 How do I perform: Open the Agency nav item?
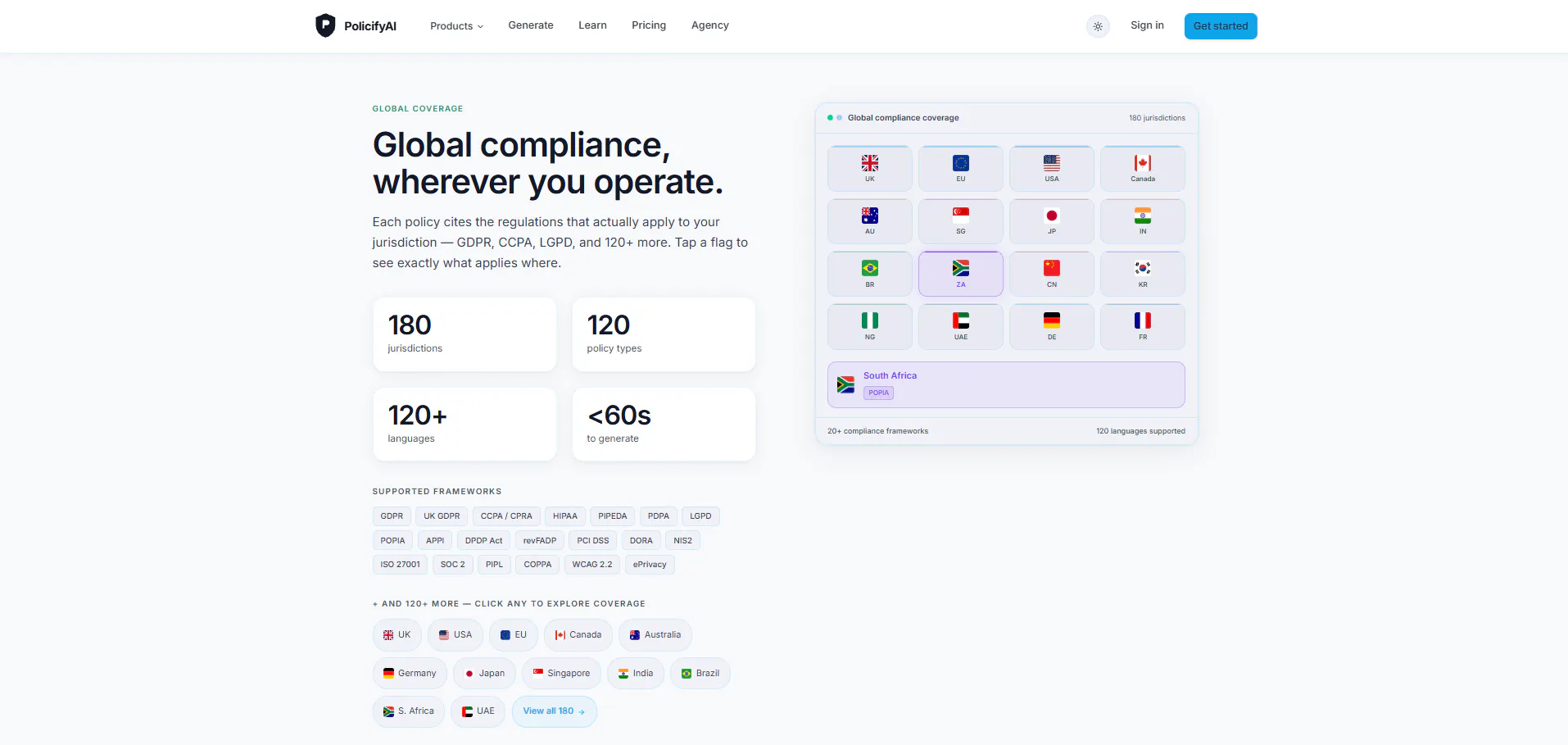coord(710,25)
